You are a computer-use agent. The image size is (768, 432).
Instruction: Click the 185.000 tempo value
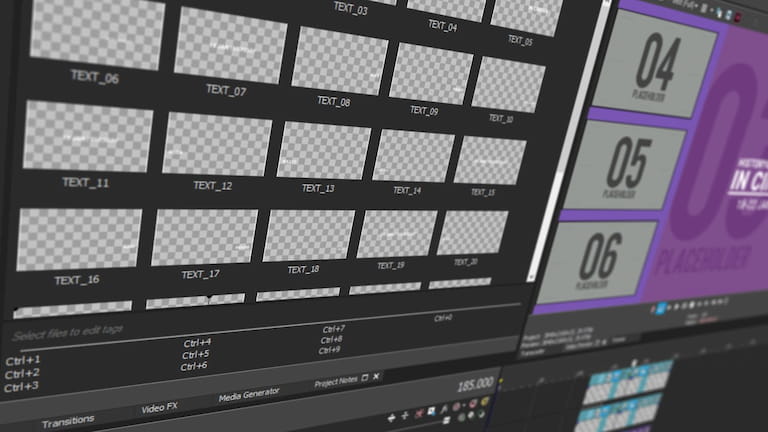475,385
